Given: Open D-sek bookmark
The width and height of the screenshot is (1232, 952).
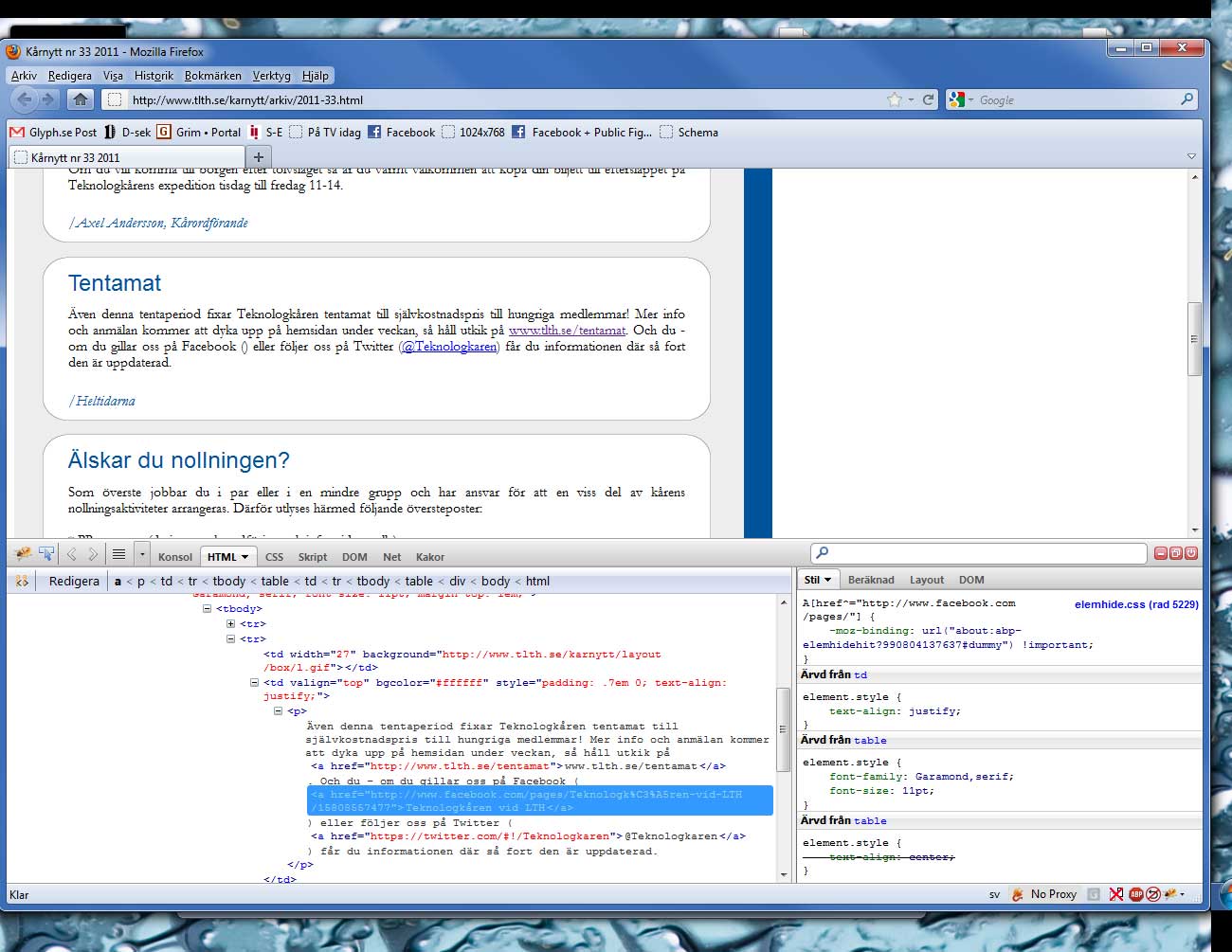Looking at the screenshot, I should [x=127, y=133].
